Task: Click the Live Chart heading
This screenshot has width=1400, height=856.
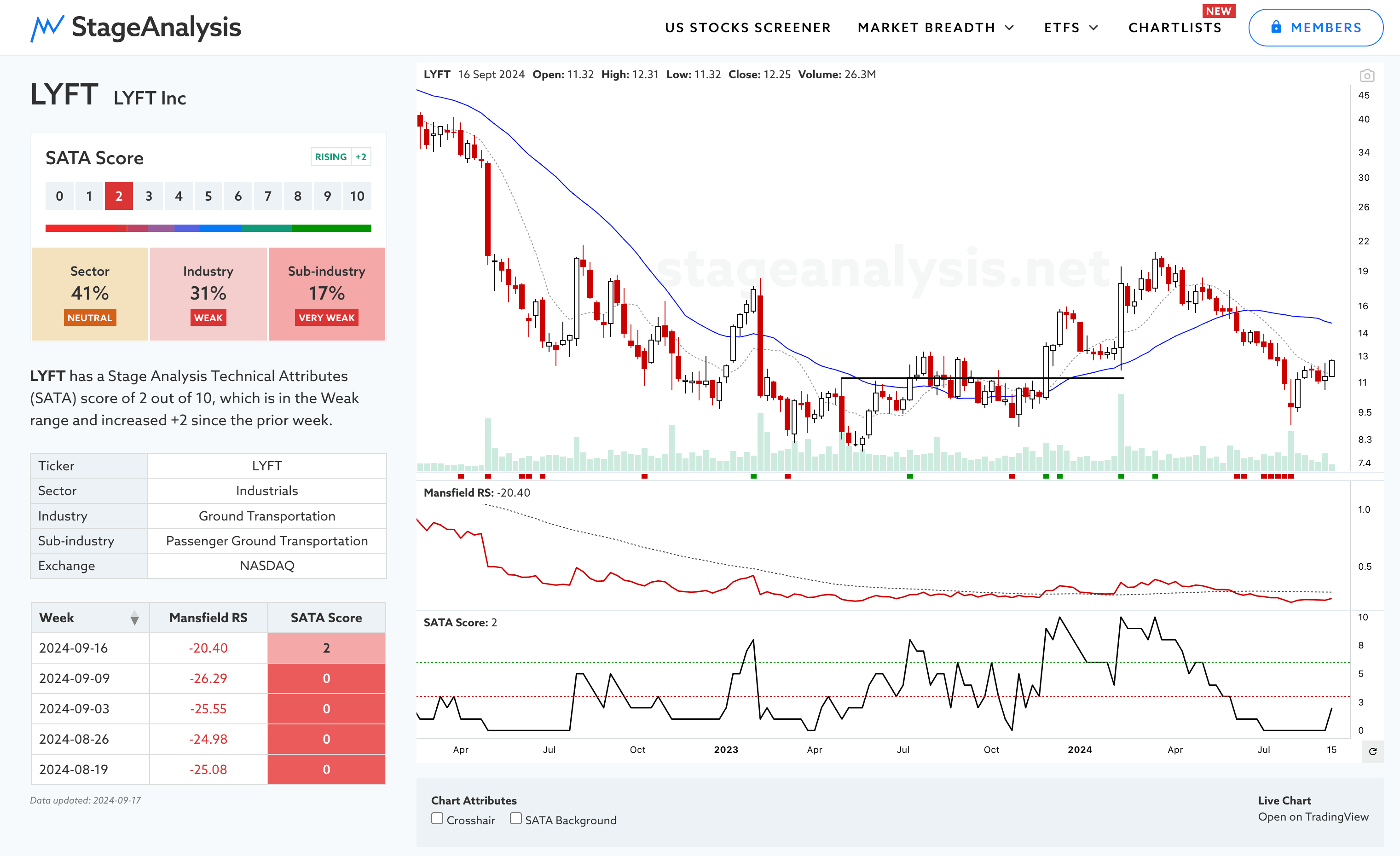Action: (x=1284, y=800)
